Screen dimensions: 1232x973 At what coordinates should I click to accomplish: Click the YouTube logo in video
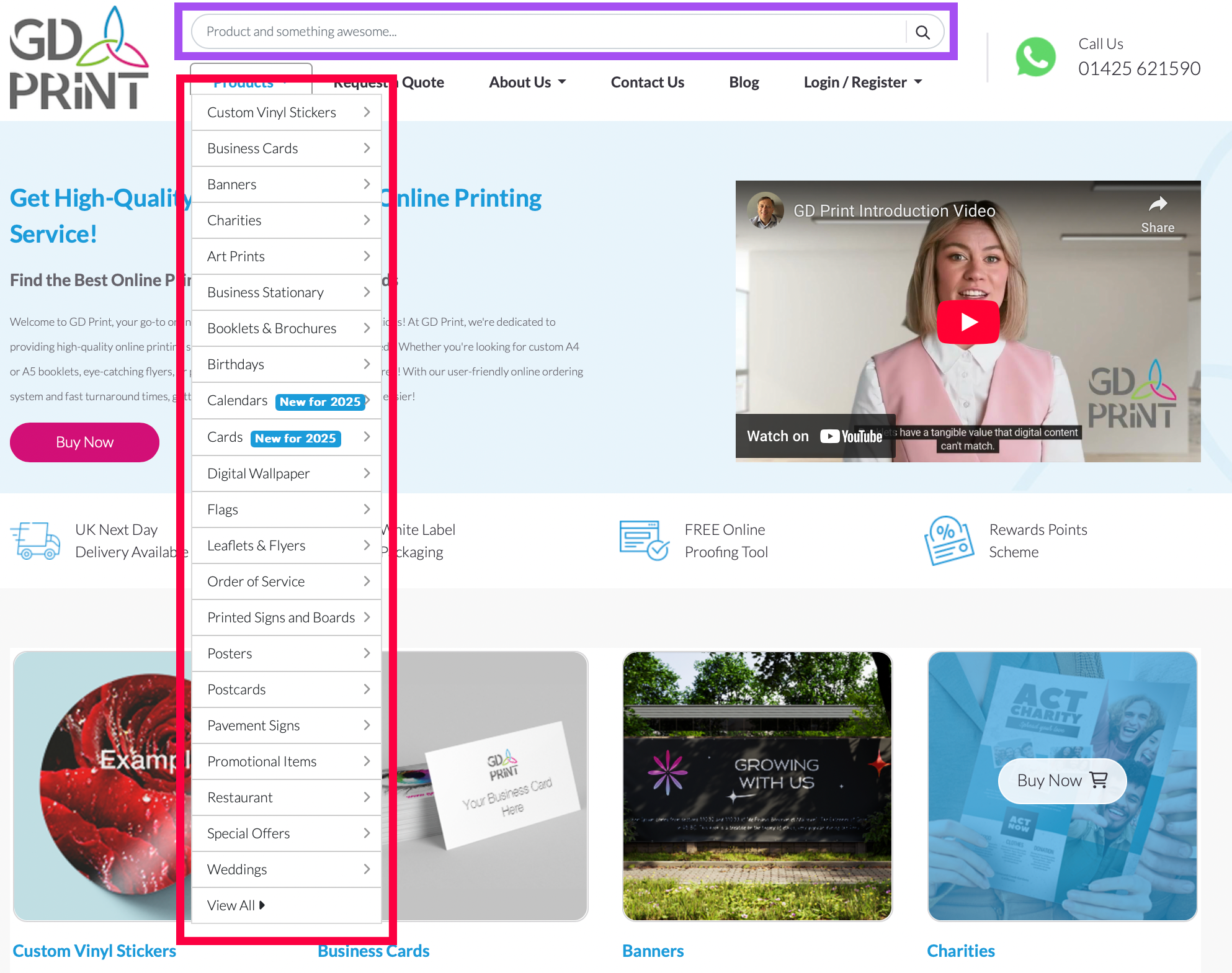(851, 436)
